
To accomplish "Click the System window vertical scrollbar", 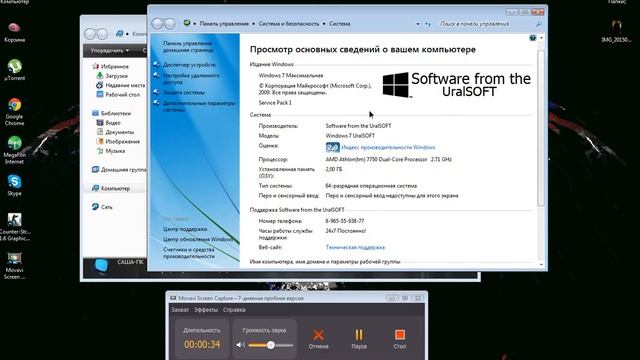I will click(541, 128).
